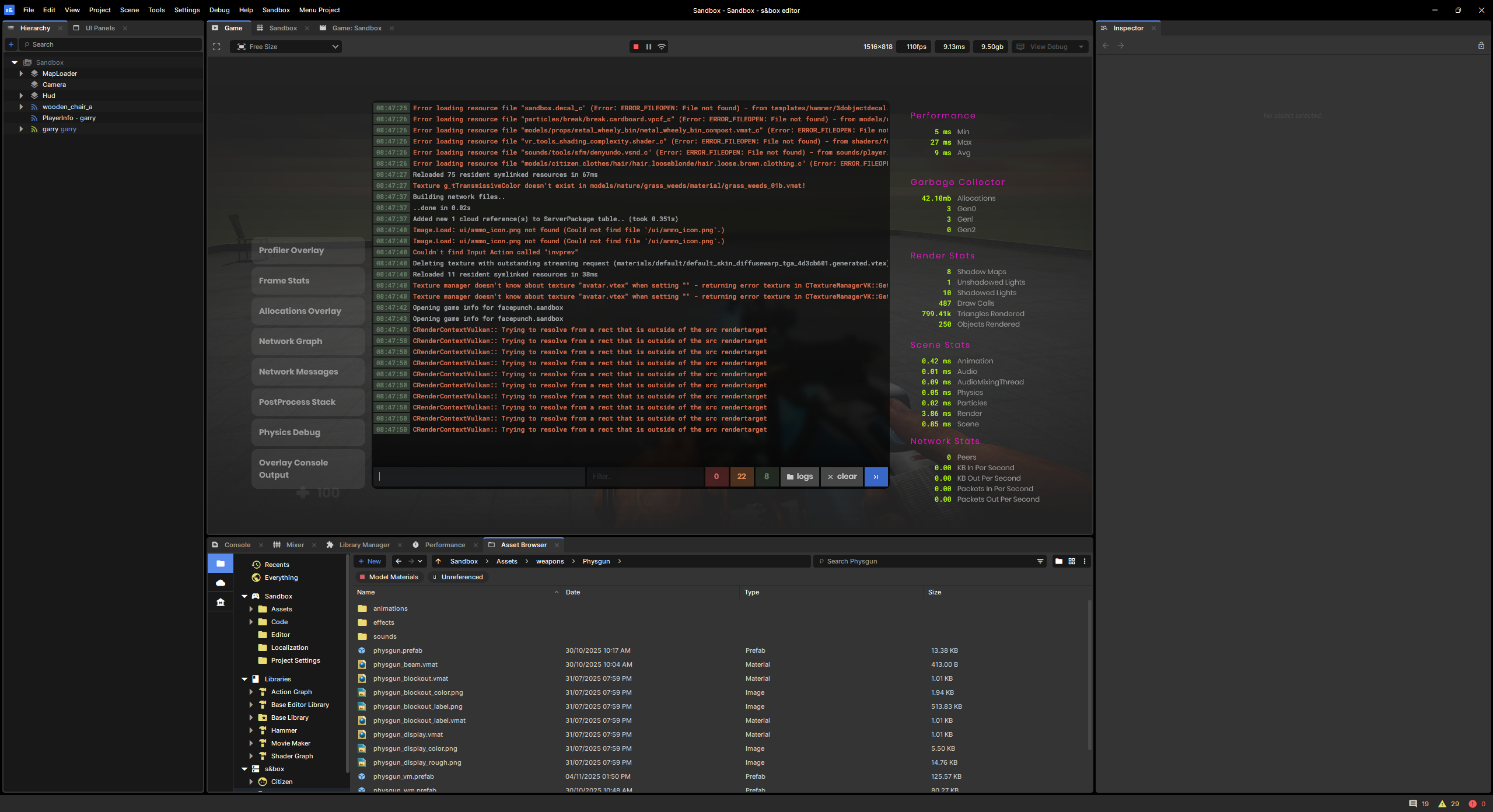Switch asset browser to grid view
The image size is (1493, 812).
tap(1072, 561)
